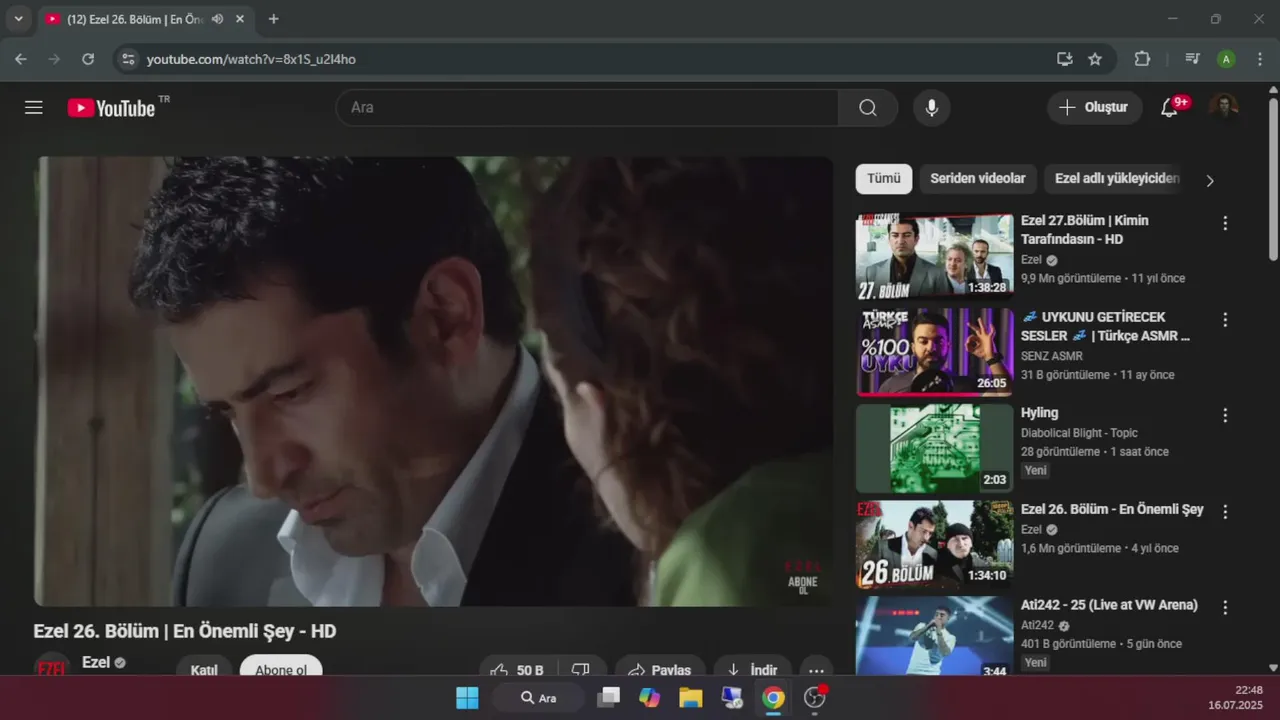This screenshot has height=720, width=1280.
Task: Open options for UYKUNU GETİRECEK SESLER video
Action: point(1225,320)
